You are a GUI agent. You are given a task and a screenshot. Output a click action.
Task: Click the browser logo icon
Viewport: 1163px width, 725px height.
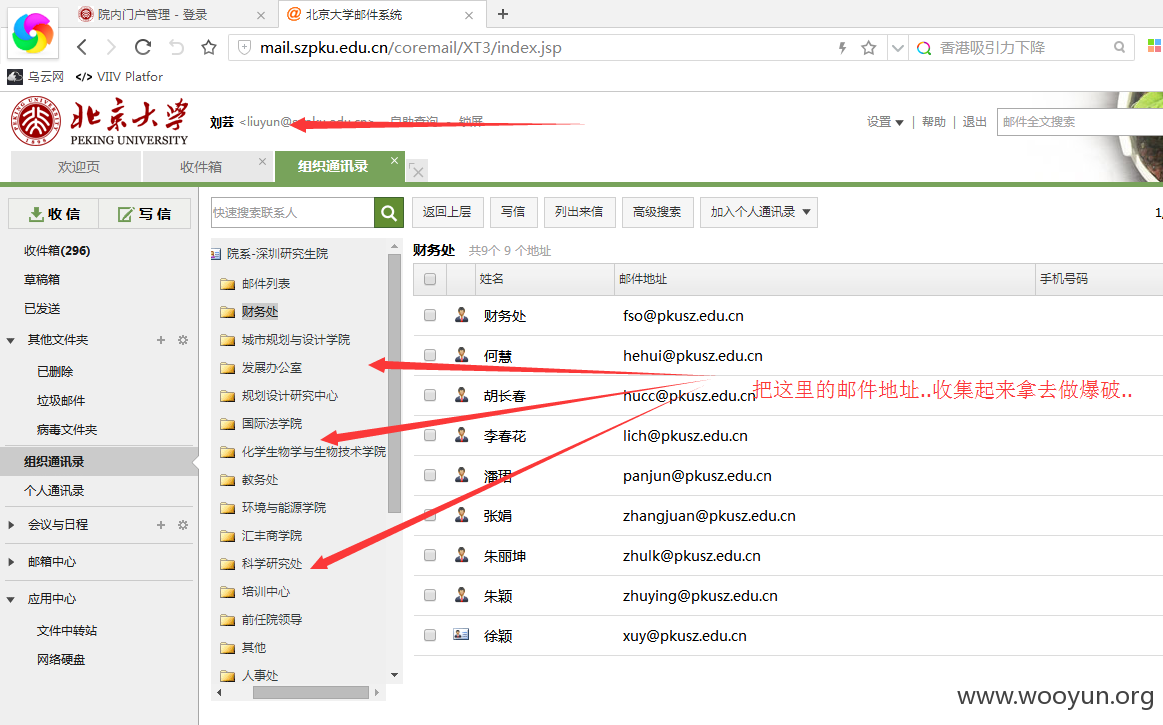(33, 33)
